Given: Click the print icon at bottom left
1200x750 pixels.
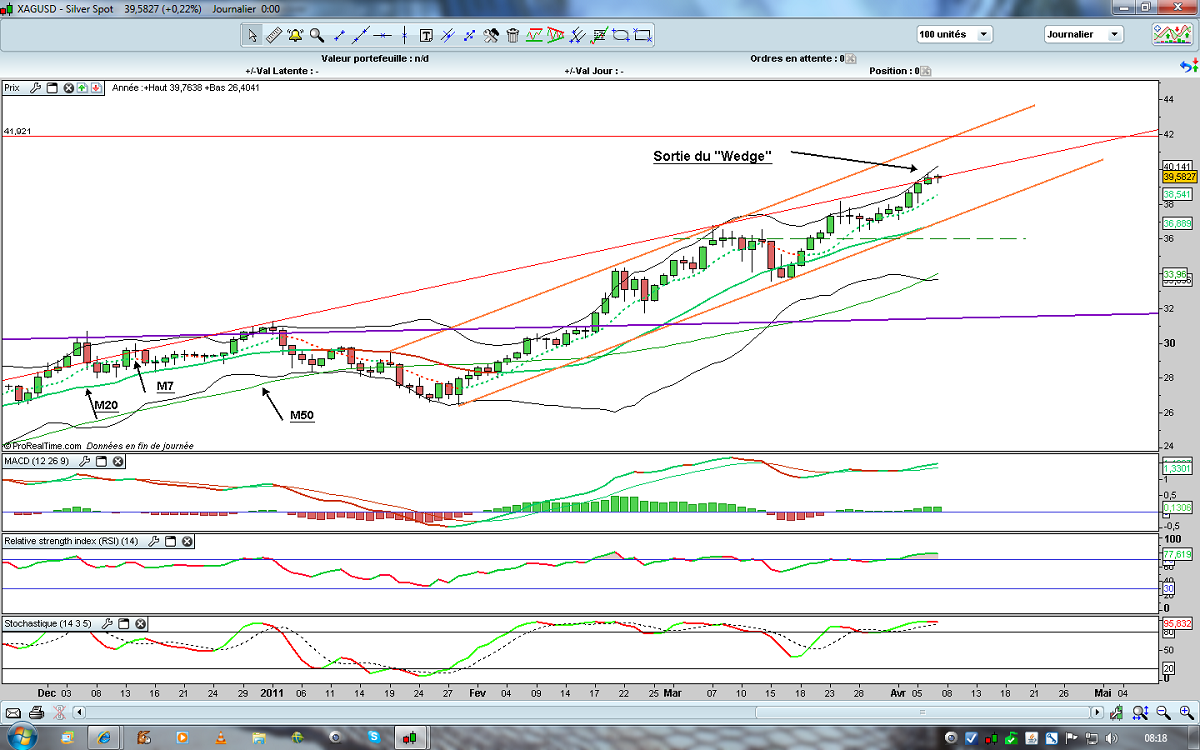Looking at the screenshot, I should tap(36, 713).
